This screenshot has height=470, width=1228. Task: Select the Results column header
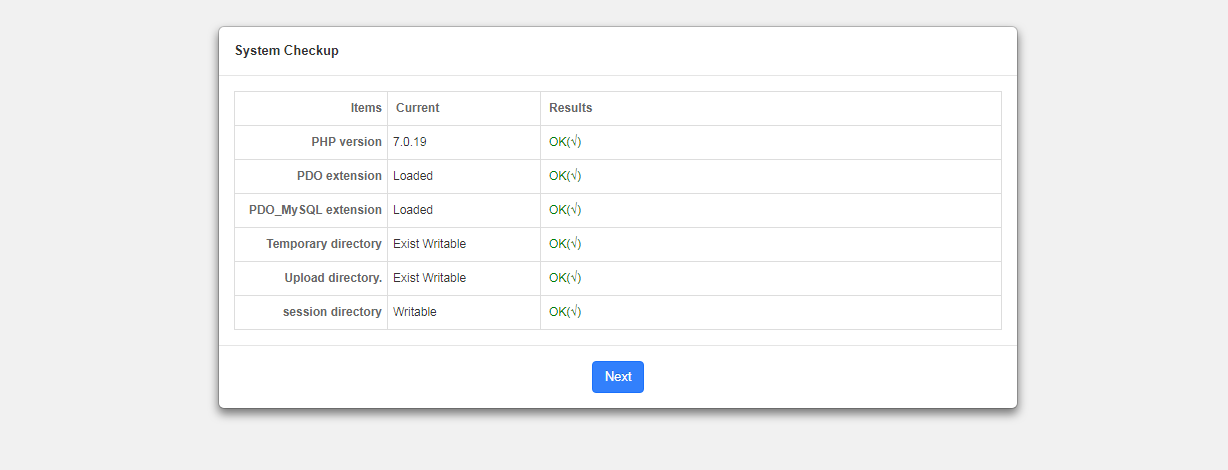[x=570, y=108]
